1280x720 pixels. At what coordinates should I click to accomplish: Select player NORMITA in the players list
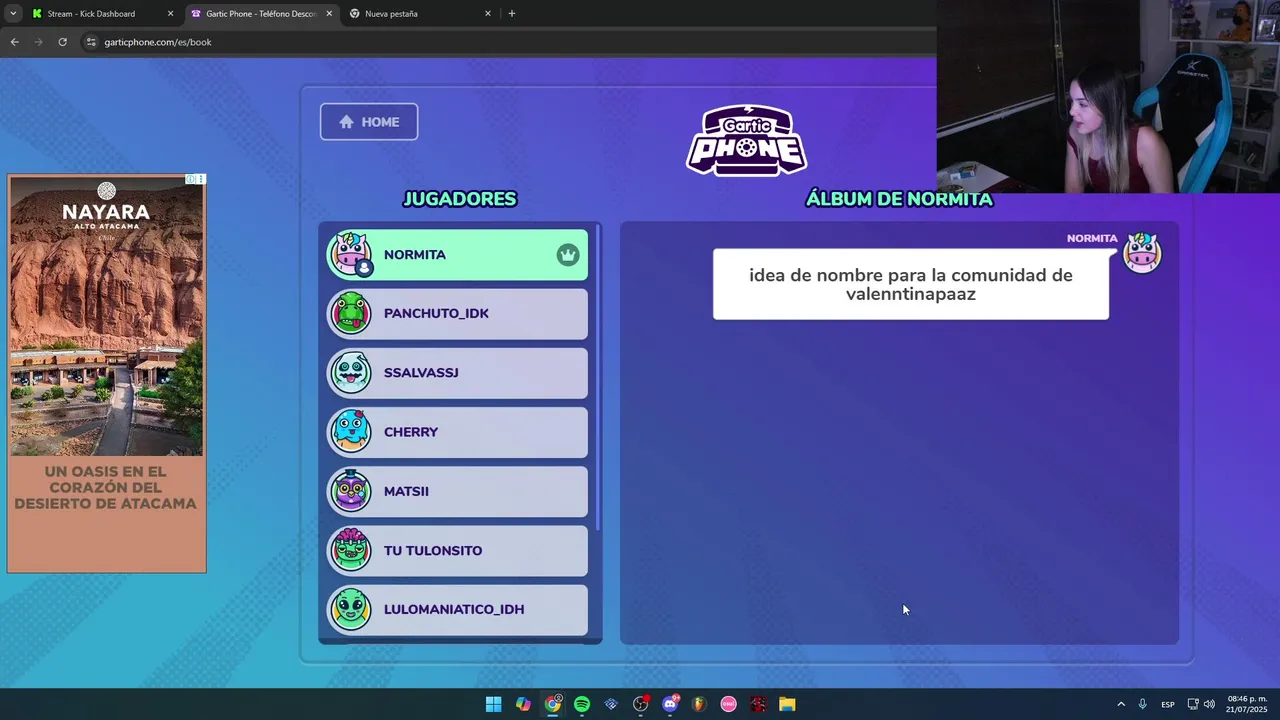pyautogui.click(x=458, y=255)
